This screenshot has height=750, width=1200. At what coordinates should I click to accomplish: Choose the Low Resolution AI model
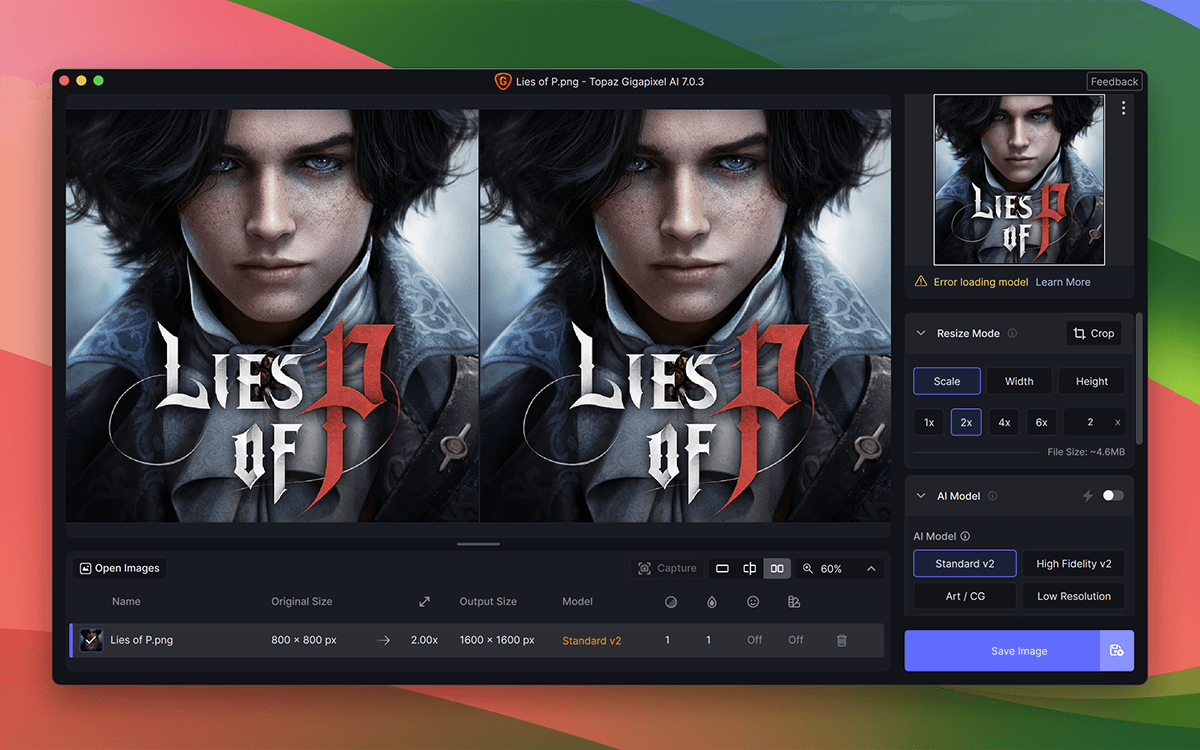(x=1074, y=596)
